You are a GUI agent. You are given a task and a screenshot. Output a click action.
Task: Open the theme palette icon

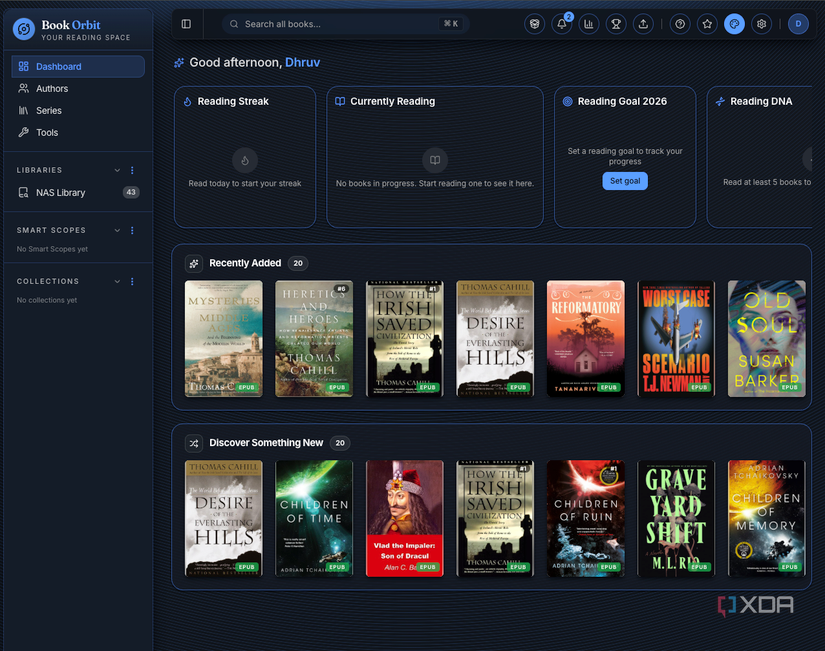(735, 24)
